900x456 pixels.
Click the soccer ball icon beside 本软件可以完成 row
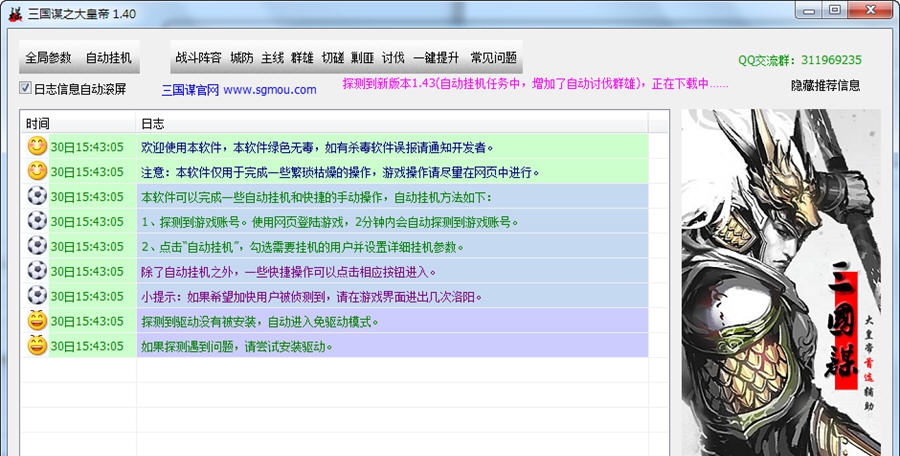click(36, 197)
